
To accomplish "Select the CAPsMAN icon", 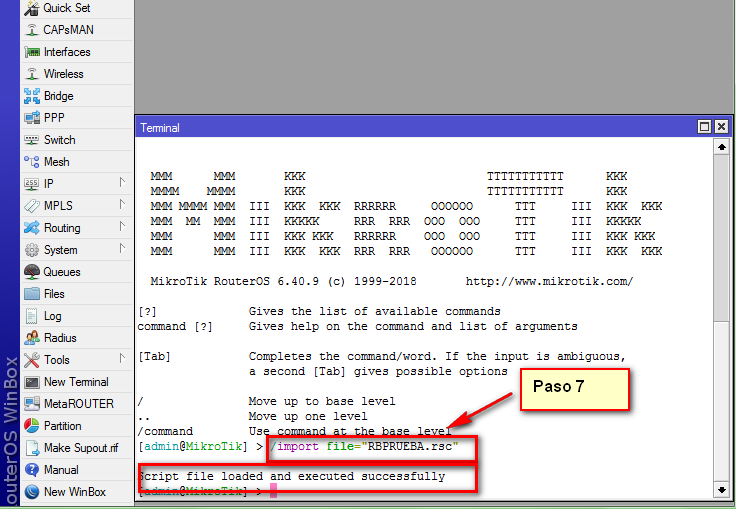I will tap(31, 30).
